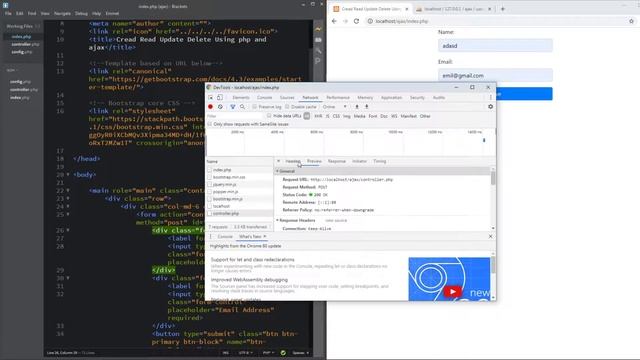
Task: Collapse the div on line 26
Action: (x=68, y=230)
